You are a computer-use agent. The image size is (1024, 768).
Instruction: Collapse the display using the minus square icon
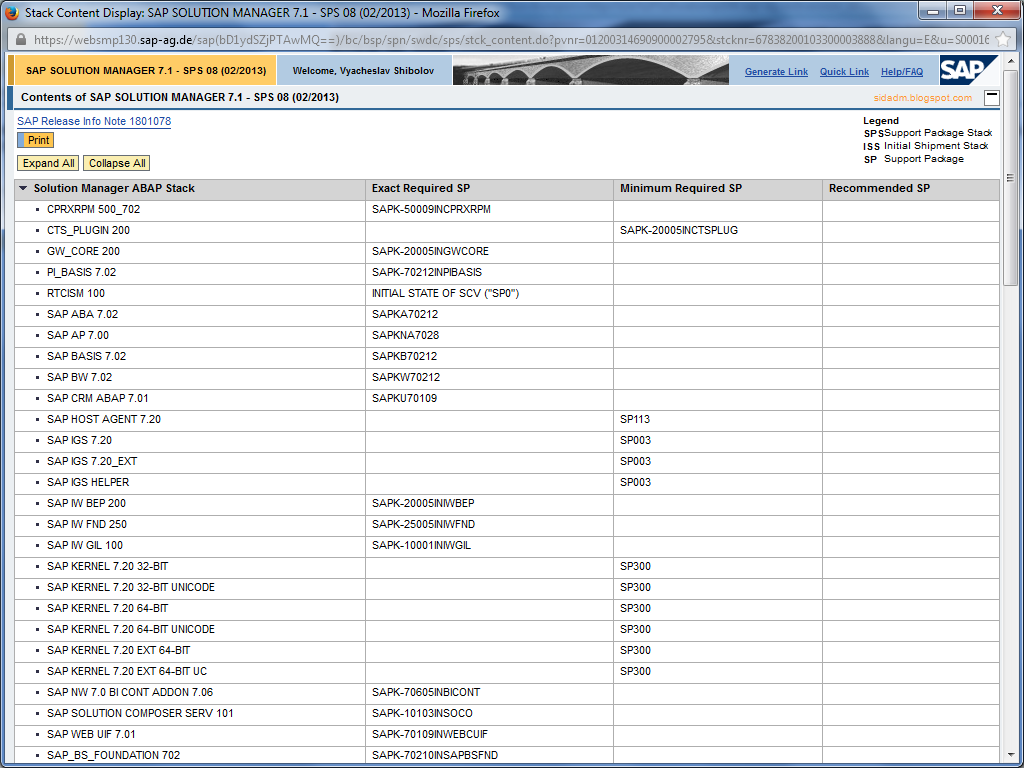pyautogui.click(x=991, y=97)
